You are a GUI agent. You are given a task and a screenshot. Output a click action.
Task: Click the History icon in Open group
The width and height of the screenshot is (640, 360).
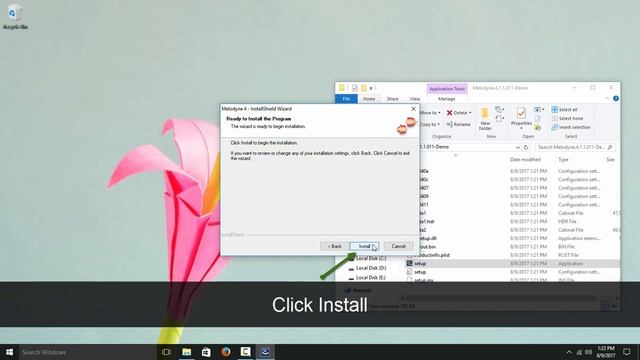click(x=538, y=127)
